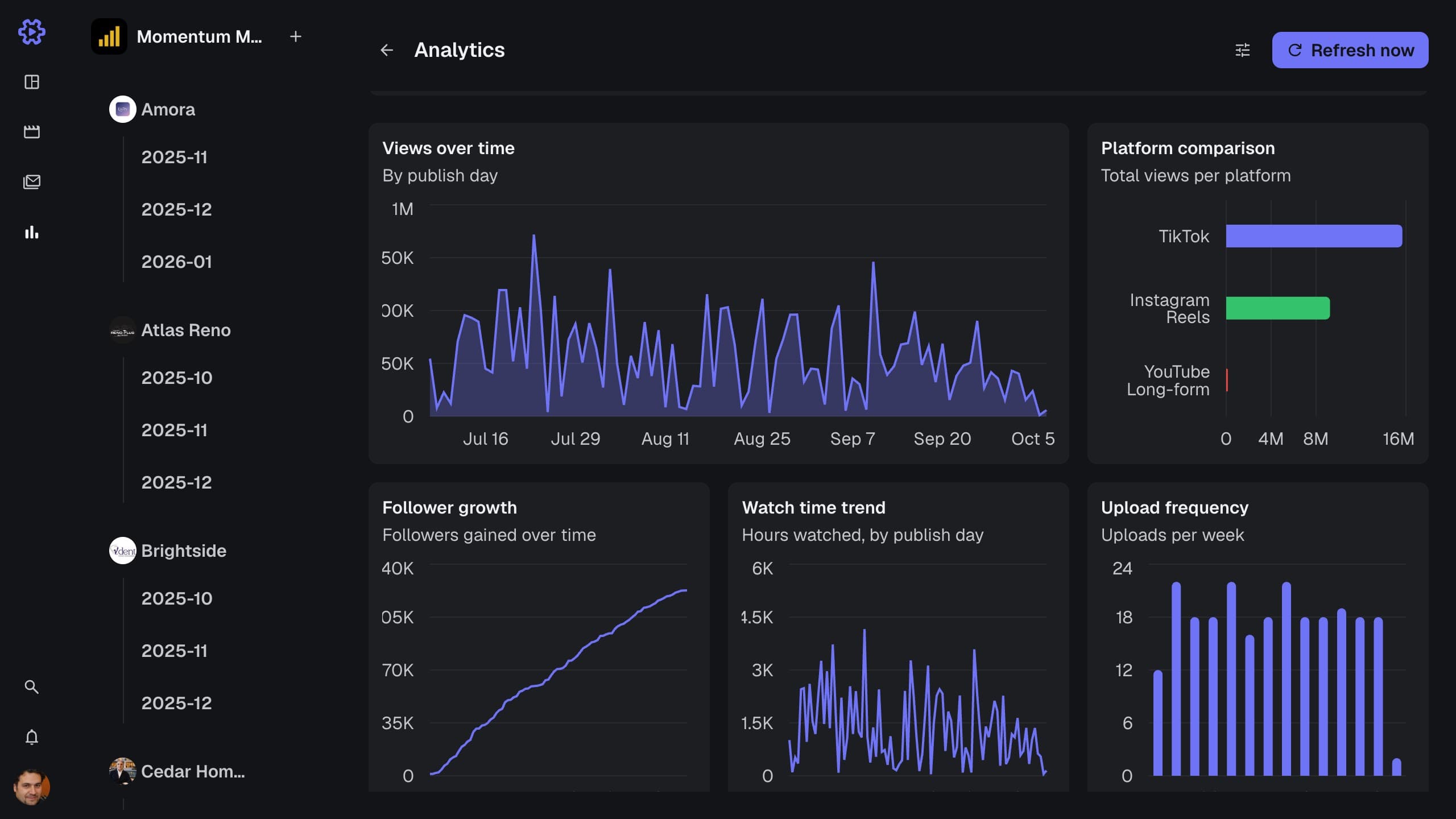The height and width of the screenshot is (819, 1456).
Task: Click the Amora avatar icon
Action: 123,109
